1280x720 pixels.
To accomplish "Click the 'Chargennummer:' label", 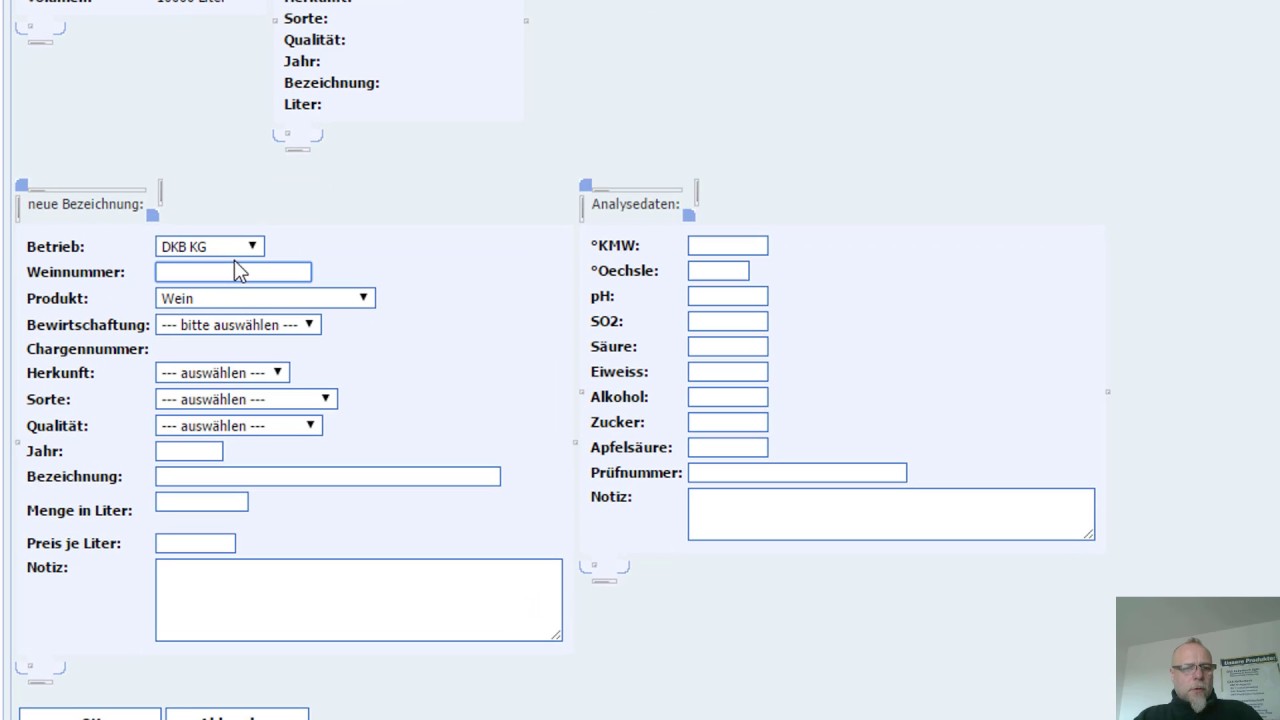I will (88, 349).
